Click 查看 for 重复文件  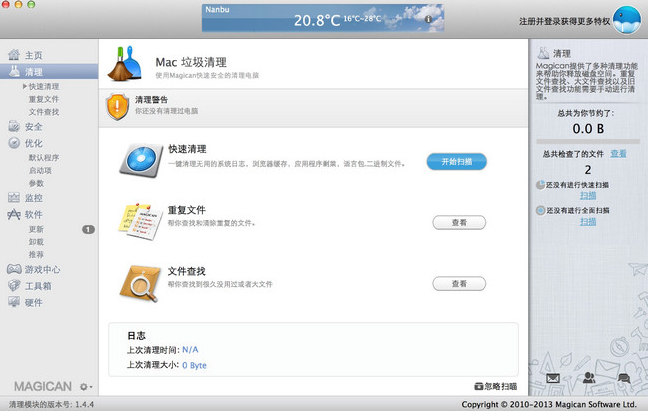[459, 223]
